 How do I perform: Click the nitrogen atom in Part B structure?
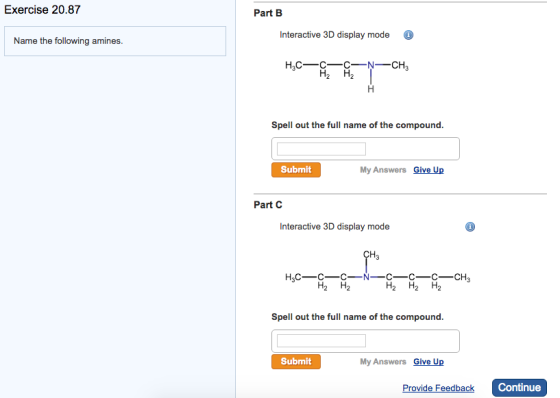(371, 65)
